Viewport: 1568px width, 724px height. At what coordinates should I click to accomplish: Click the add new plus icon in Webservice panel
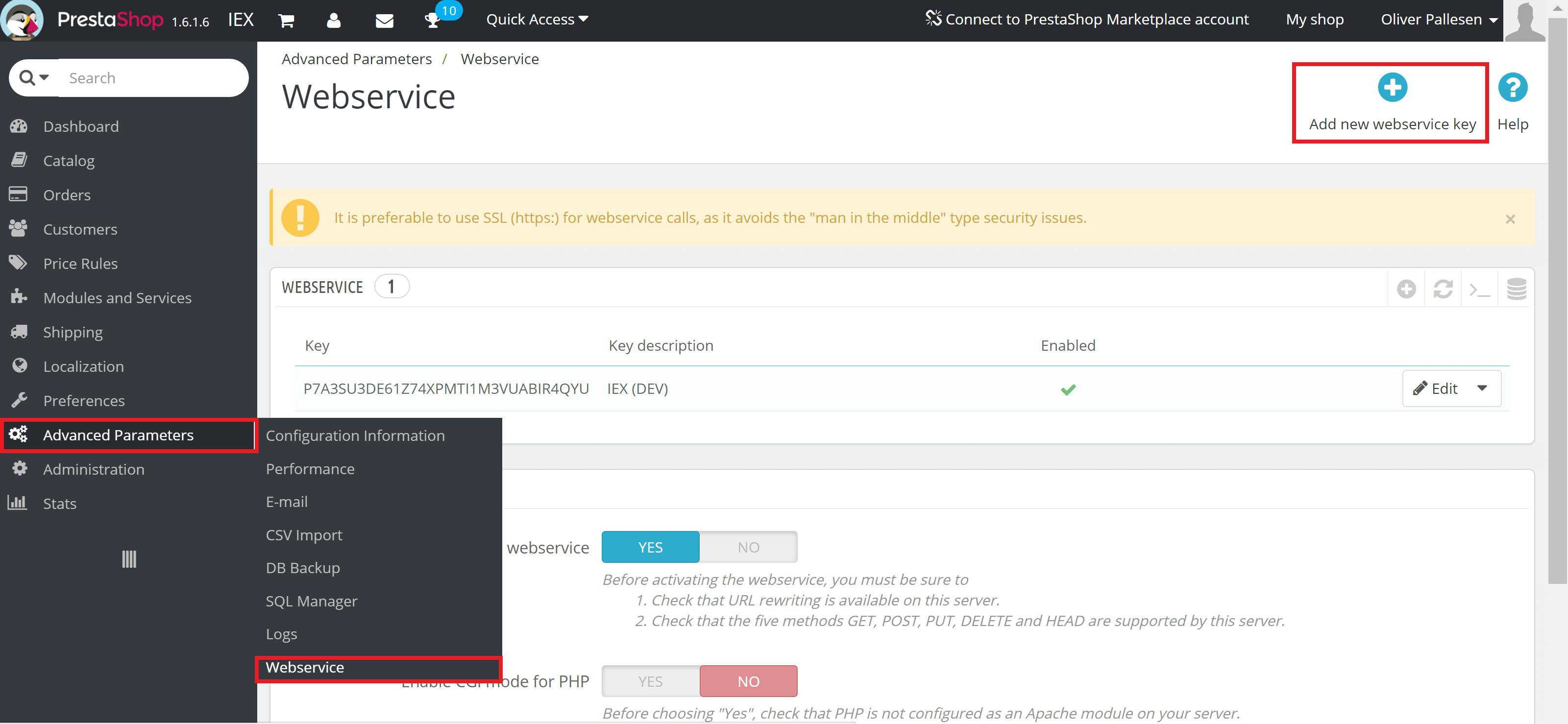click(x=1406, y=289)
